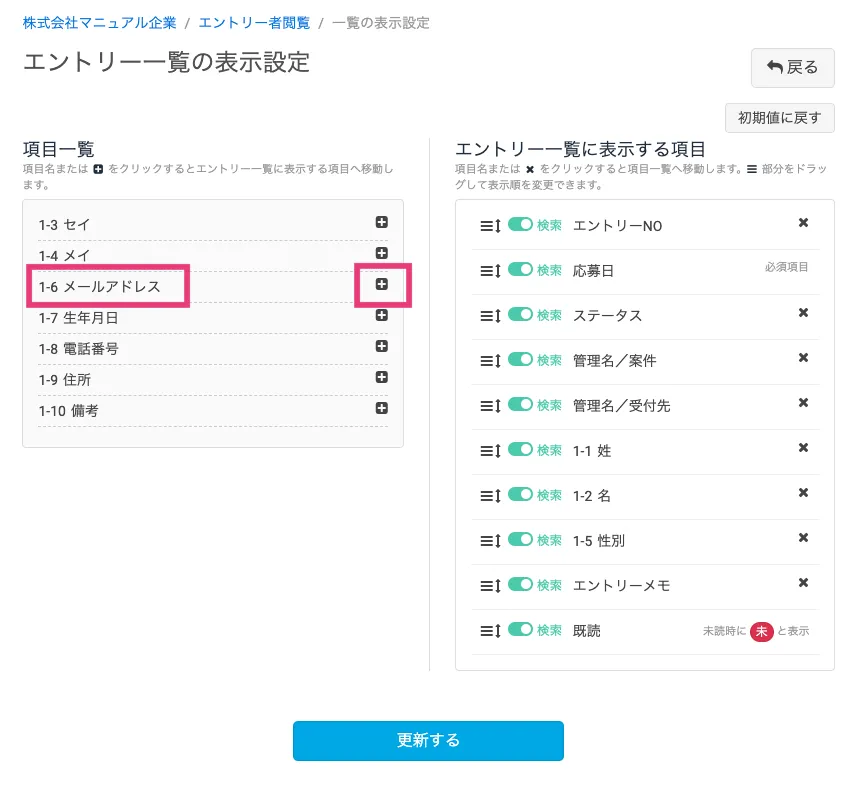Select the 1-7 生年月日 item name

(78, 318)
